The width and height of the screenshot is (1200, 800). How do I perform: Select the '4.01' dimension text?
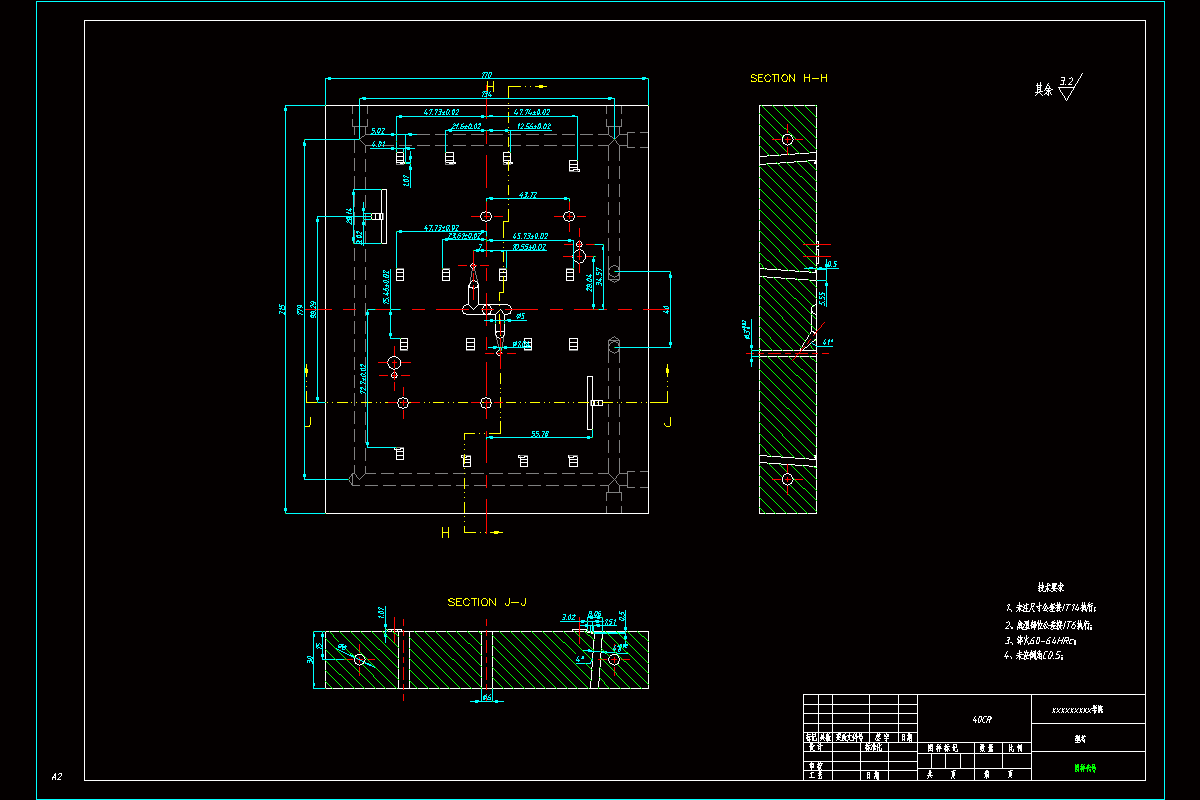pos(378,145)
